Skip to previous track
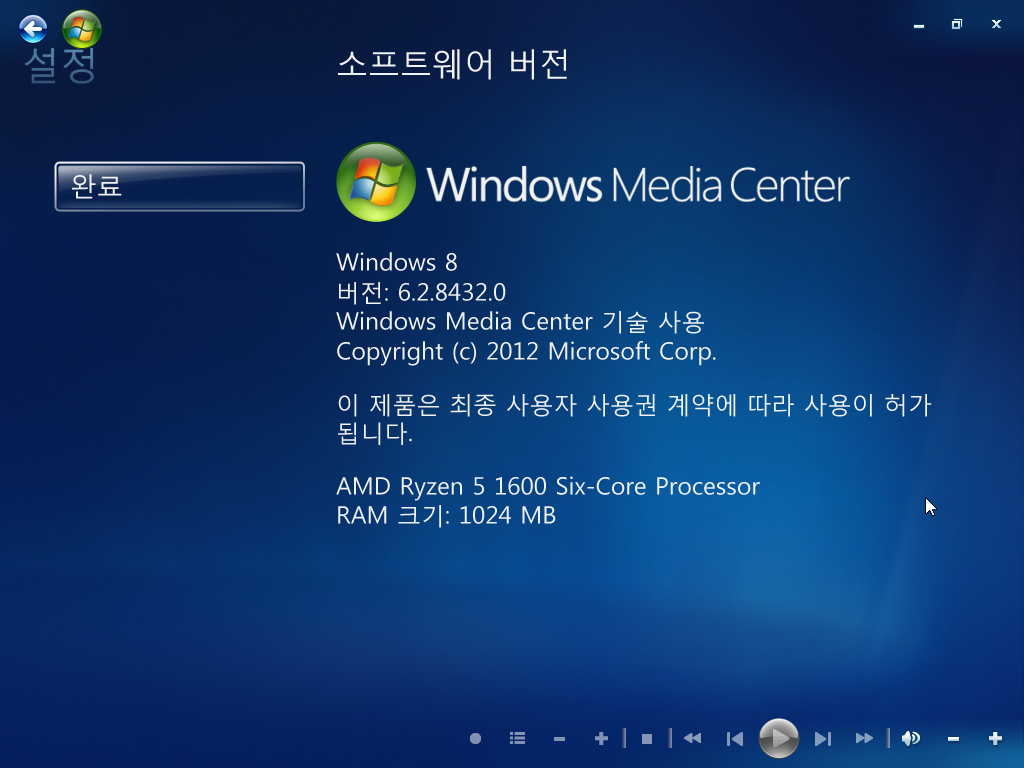The height and width of the screenshot is (768, 1024). tap(735, 739)
